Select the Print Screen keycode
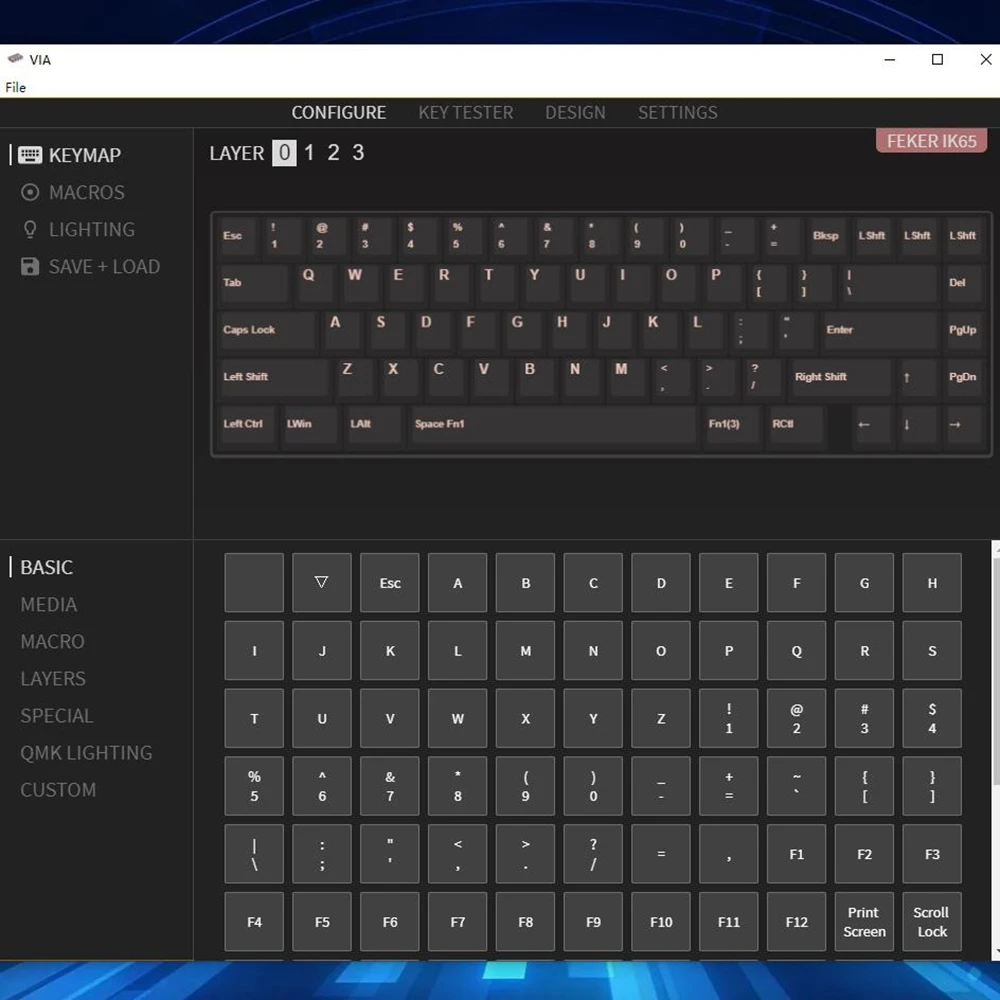The height and width of the screenshot is (1000, 1000). coord(864,922)
